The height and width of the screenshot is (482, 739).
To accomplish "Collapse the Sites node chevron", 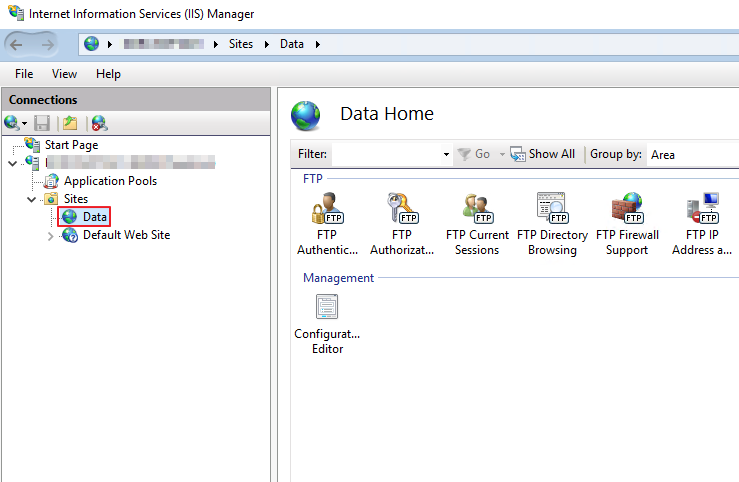I will tap(32, 199).
